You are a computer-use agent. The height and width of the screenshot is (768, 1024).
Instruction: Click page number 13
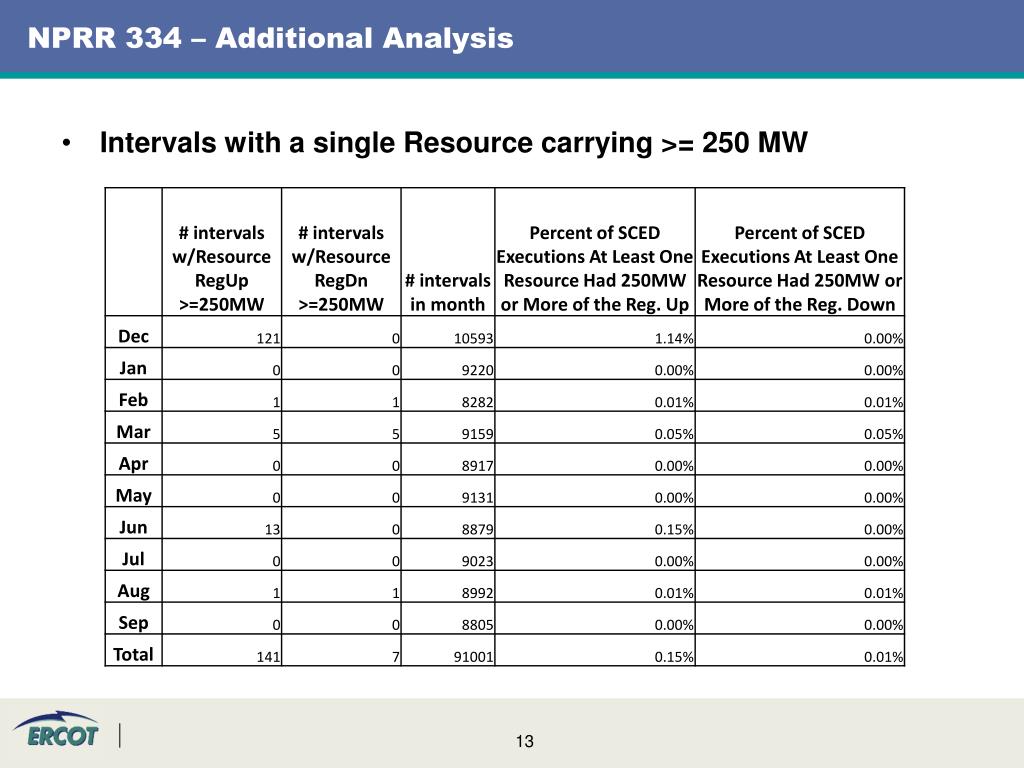pyautogui.click(x=524, y=741)
